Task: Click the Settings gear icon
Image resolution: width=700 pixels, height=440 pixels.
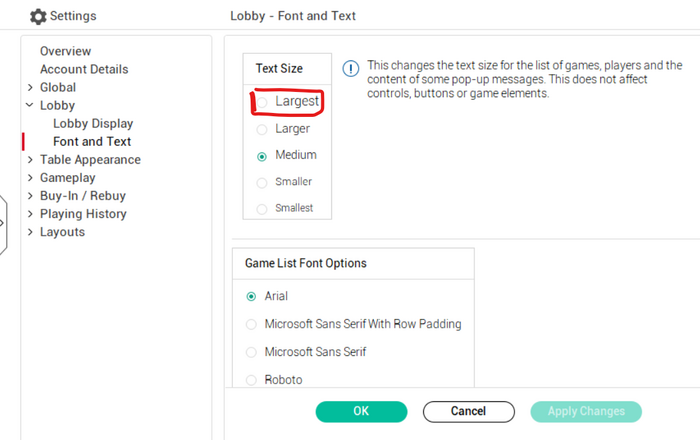Action: coord(38,17)
